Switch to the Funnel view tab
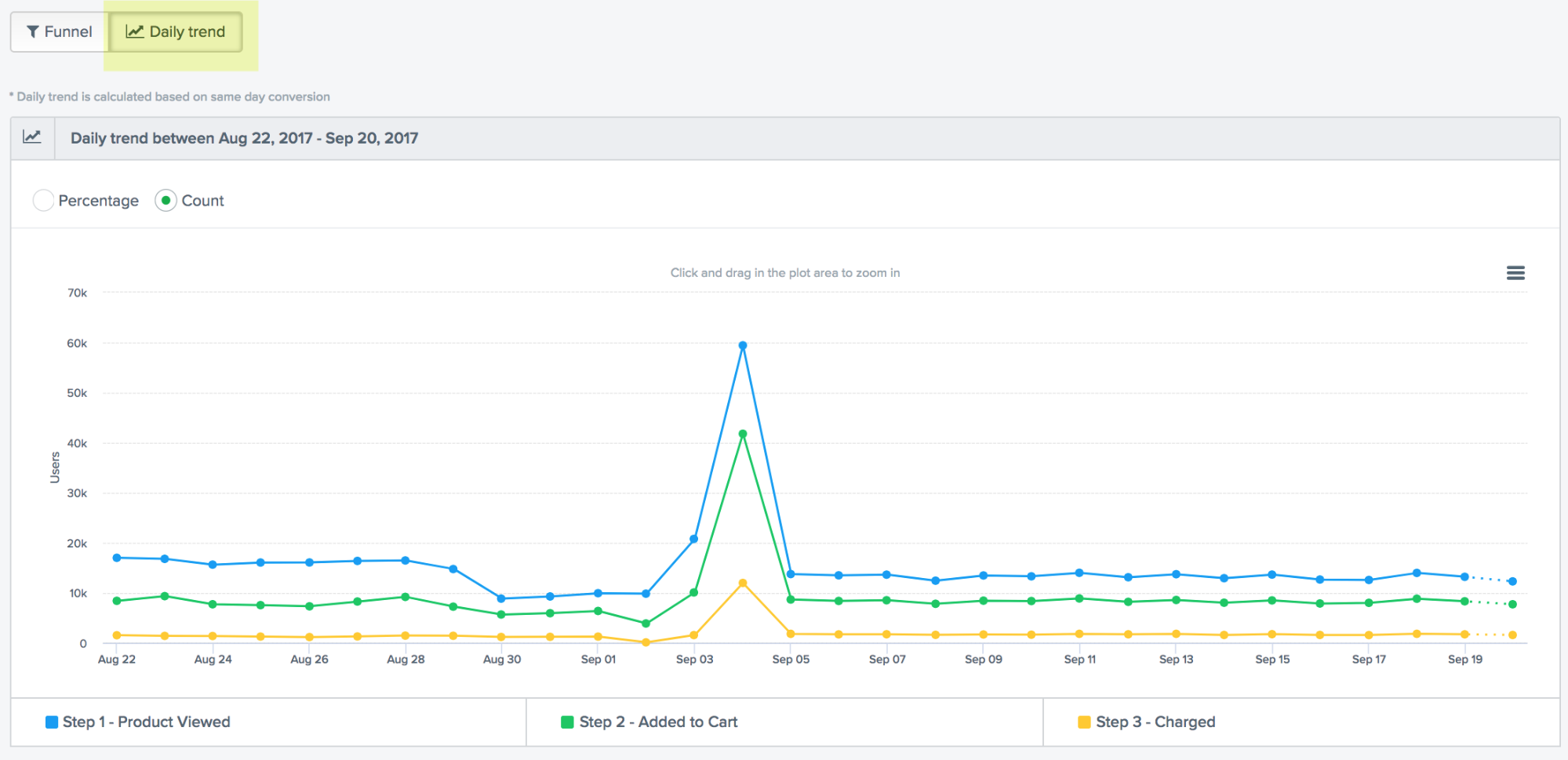 (60, 31)
